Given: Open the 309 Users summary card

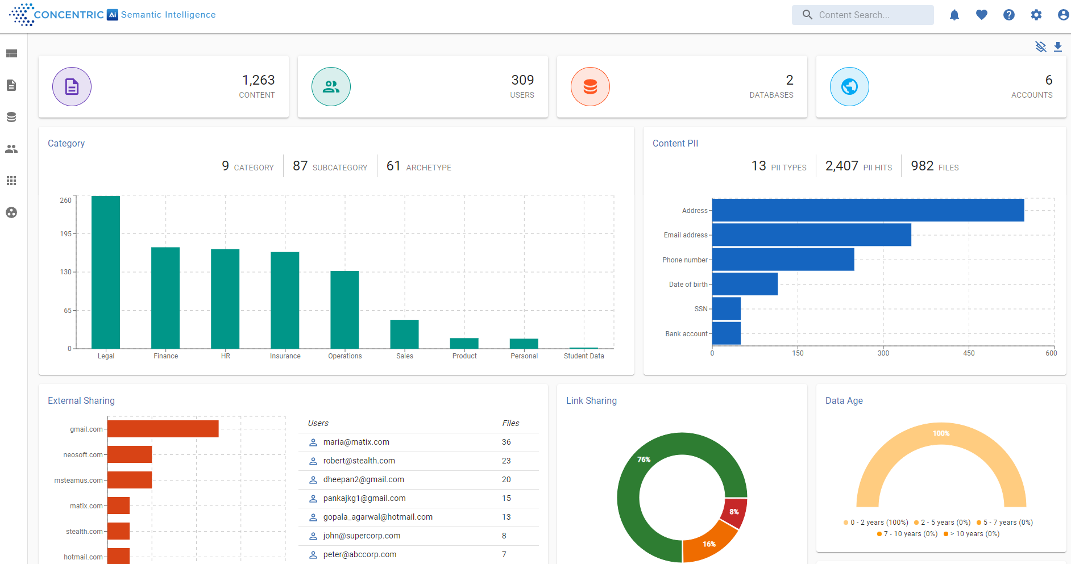Looking at the screenshot, I should click(x=423, y=87).
